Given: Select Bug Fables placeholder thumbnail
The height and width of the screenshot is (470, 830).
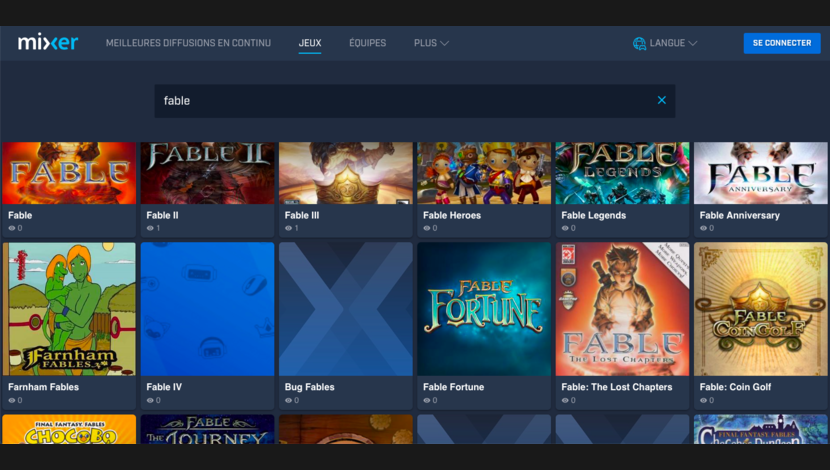Looking at the screenshot, I should click(x=345, y=308).
